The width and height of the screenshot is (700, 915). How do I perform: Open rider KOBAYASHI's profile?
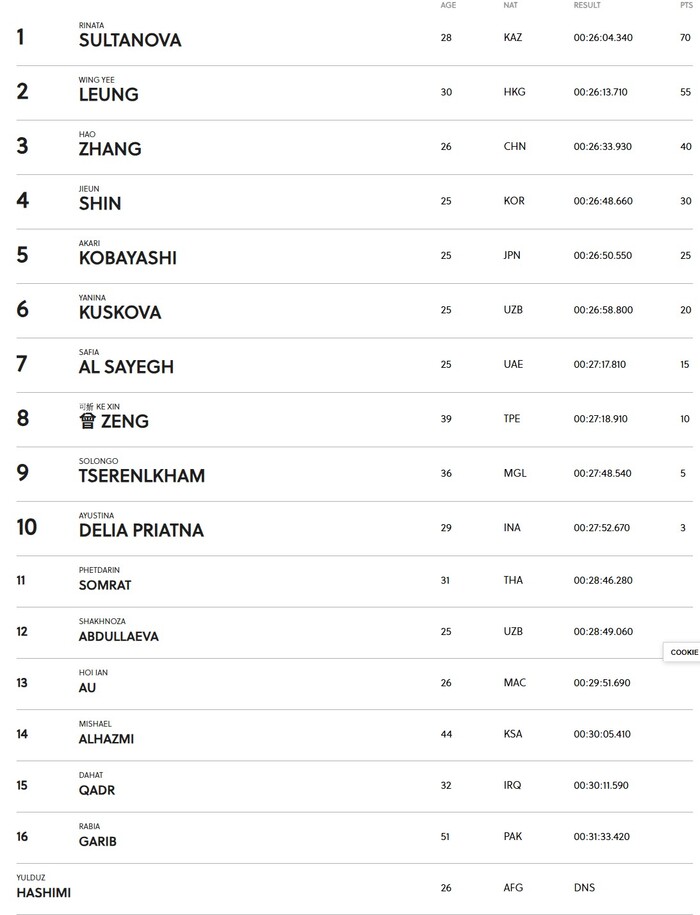click(x=128, y=257)
